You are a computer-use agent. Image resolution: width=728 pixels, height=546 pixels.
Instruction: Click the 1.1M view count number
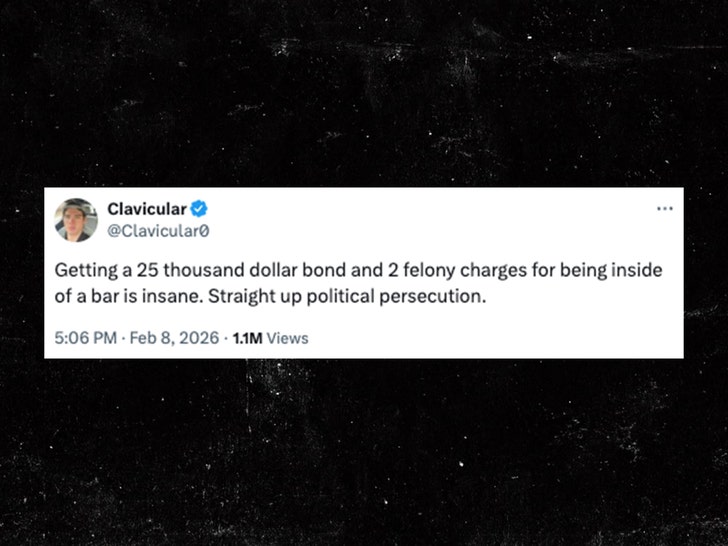(x=247, y=338)
